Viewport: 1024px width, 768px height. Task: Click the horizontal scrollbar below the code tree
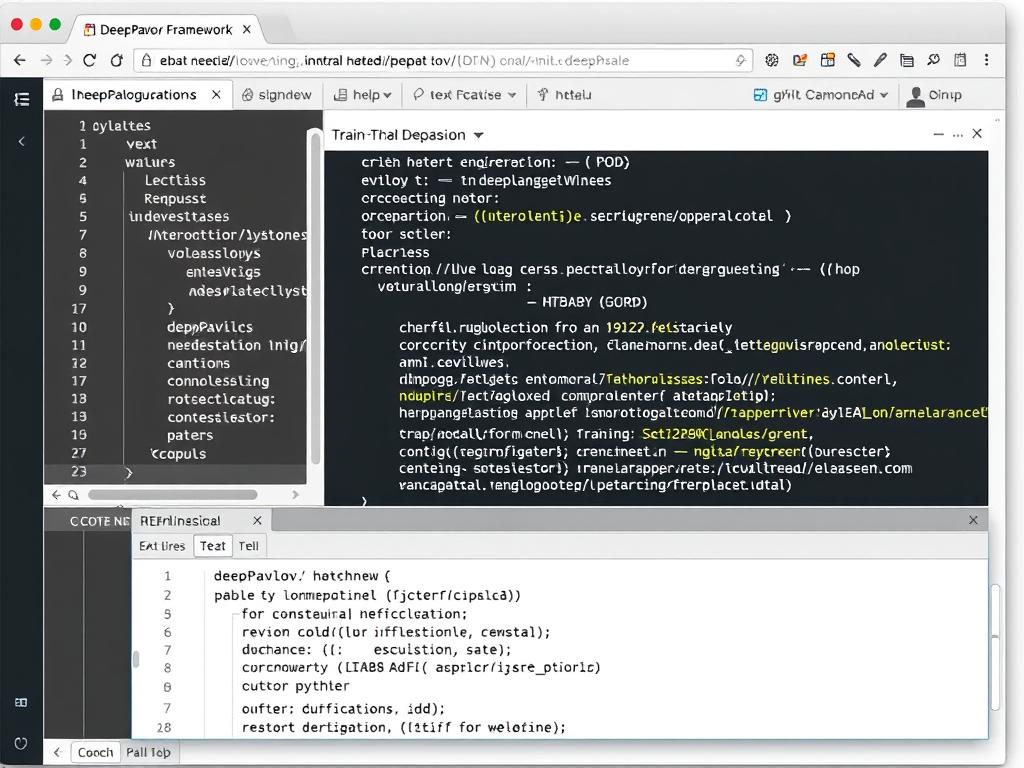pyautogui.click(x=172, y=495)
